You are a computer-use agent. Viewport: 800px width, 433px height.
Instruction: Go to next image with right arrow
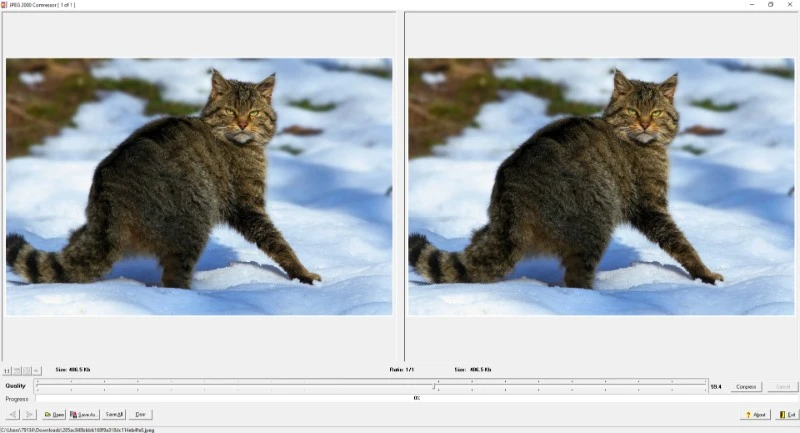(x=30, y=414)
